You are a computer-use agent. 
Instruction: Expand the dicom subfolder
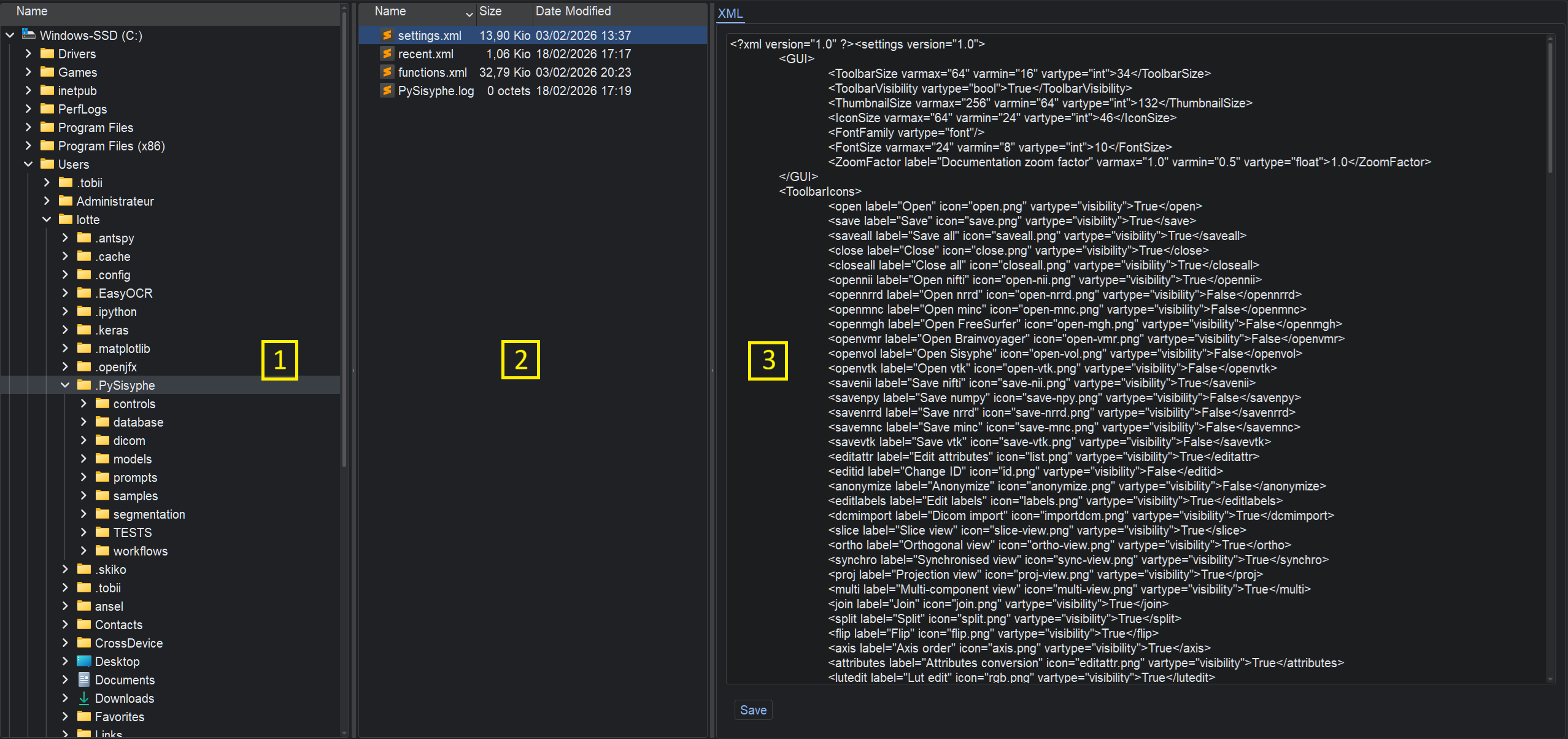tap(83, 440)
